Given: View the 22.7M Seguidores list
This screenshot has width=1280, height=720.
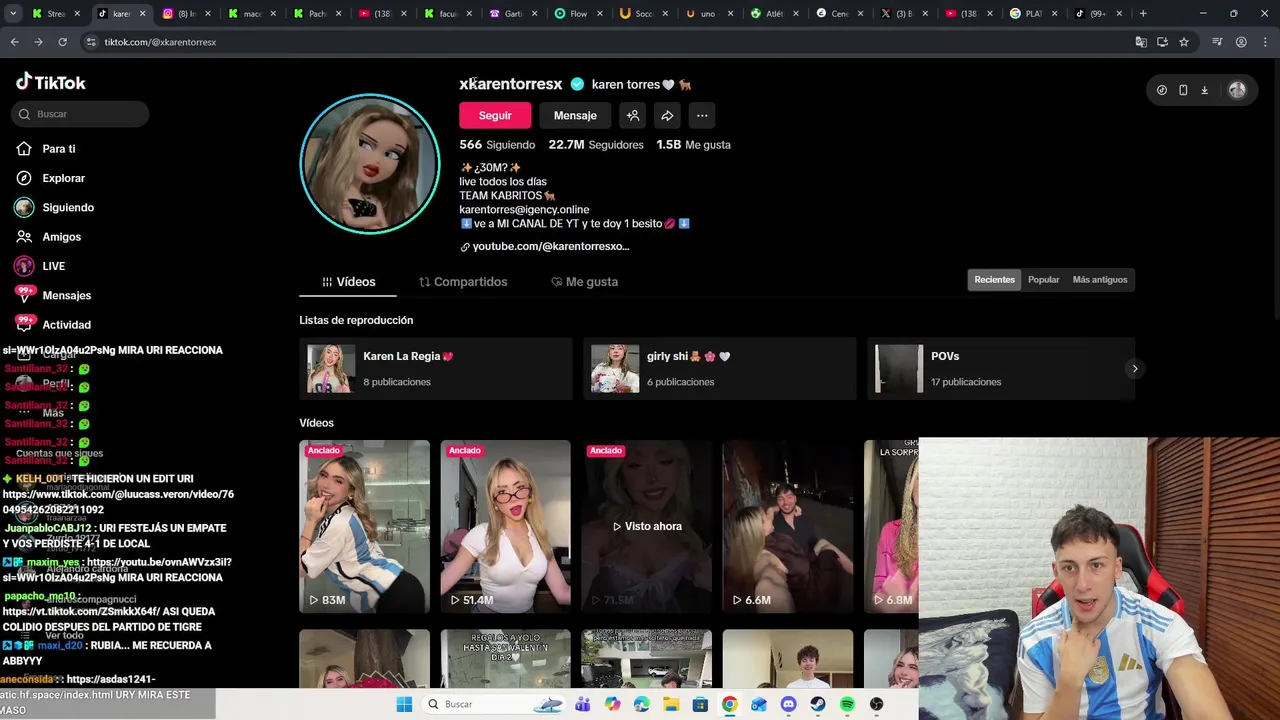Looking at the screenshot, I should pos(596,145).
